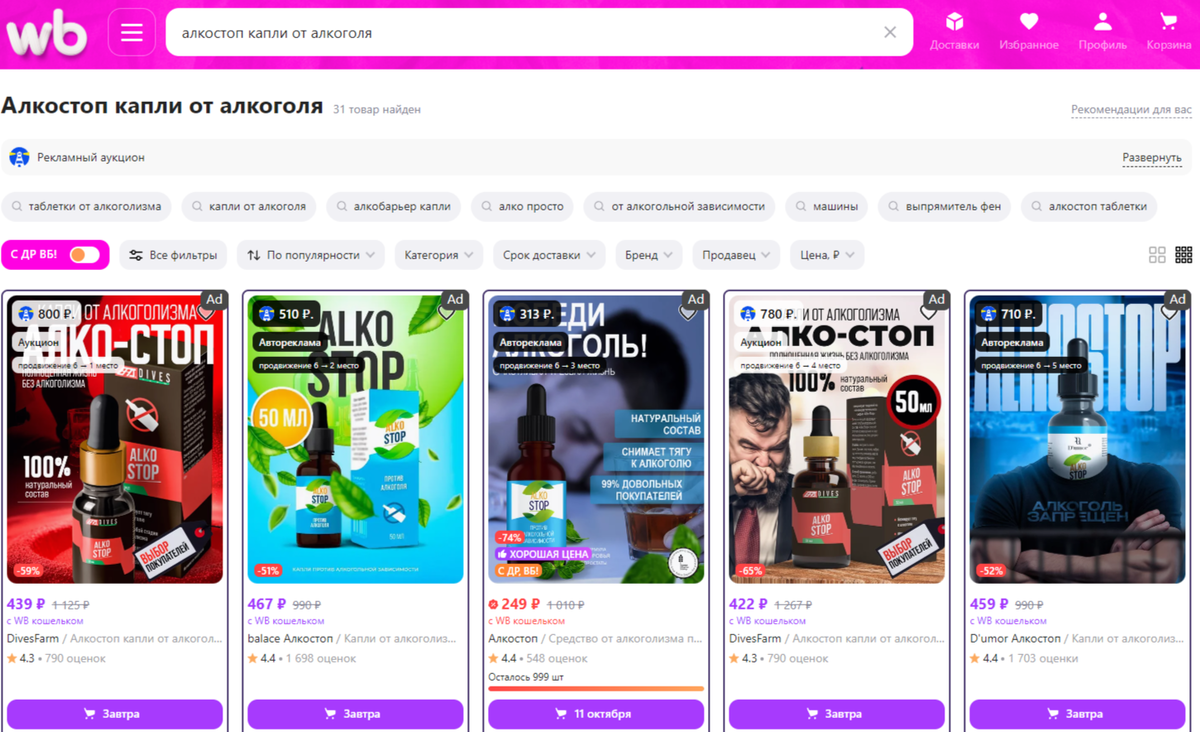
Task: Select search suggestion алкобарьер капли
Action: 394,207
